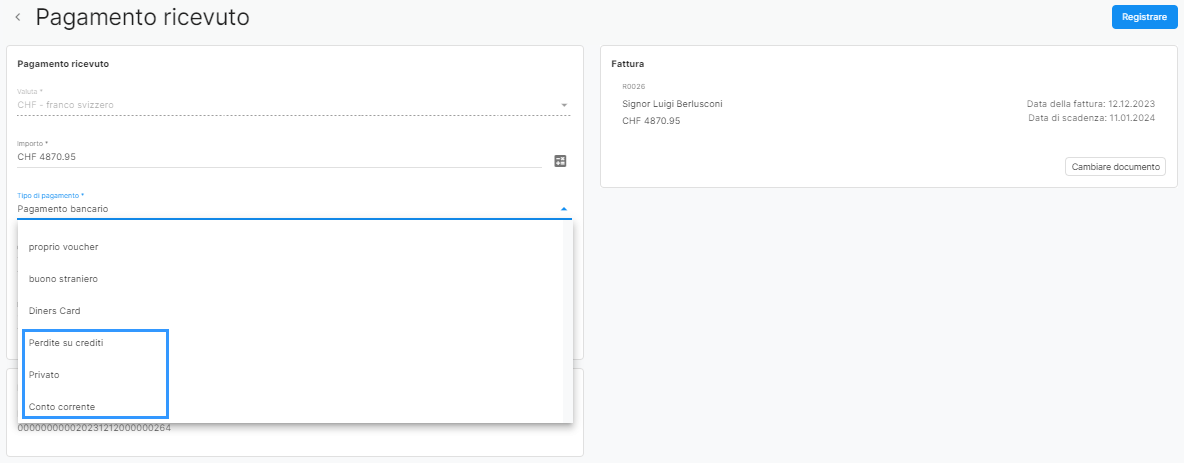Click the reference number below the dropdown
This screenshot has width=1184, height=463.
pos(94,428)
